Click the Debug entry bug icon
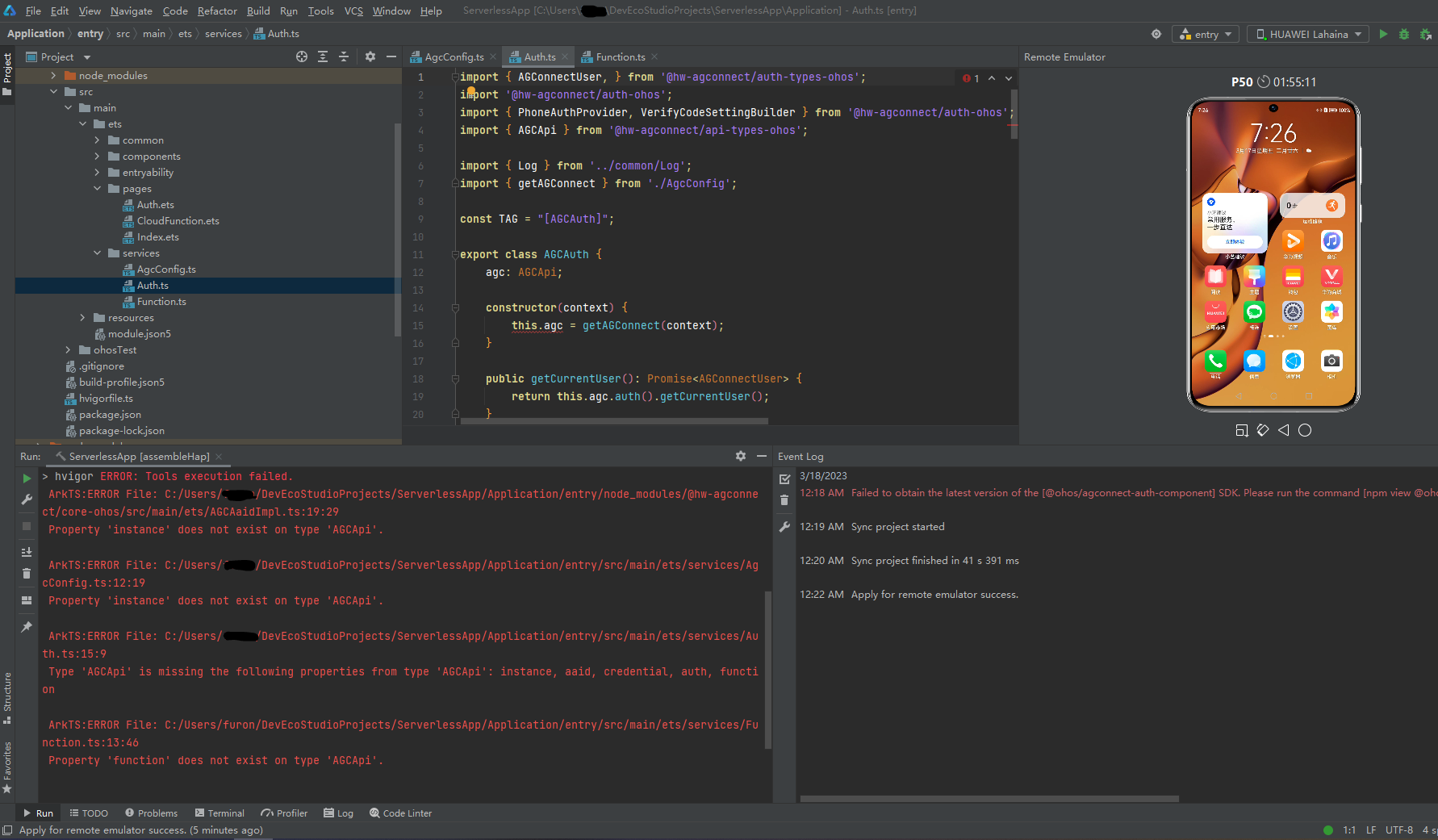This screenshot has height=840, width=1438. [1404, 34]
